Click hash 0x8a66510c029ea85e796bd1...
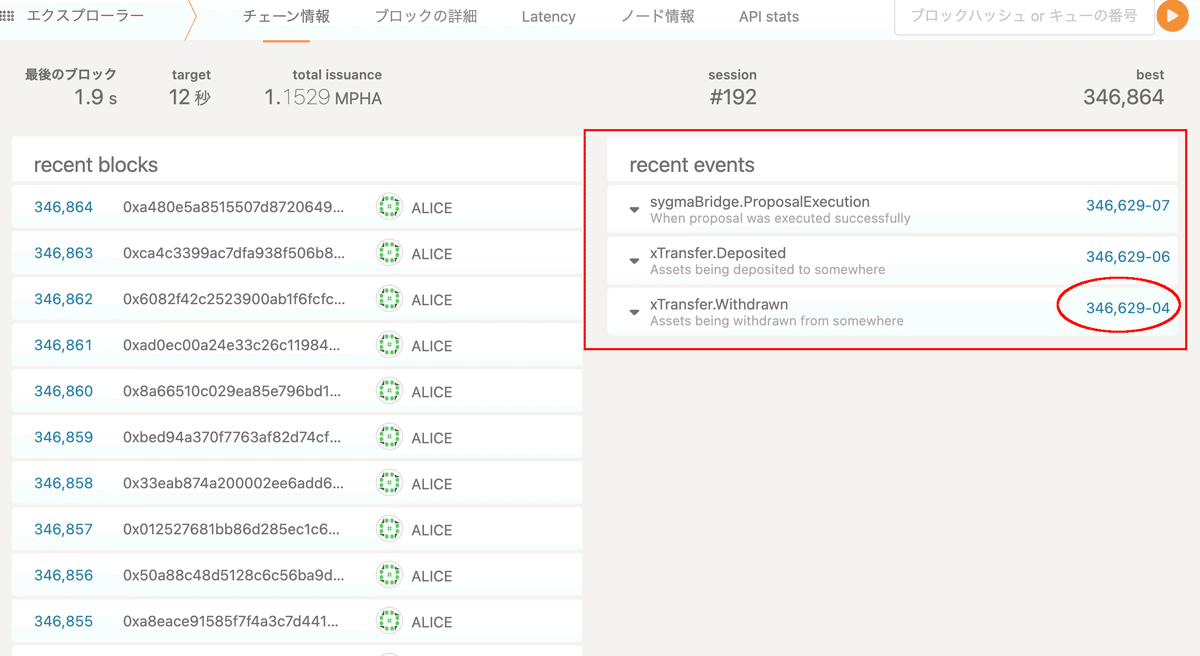1200x656 pixels. [233, 391]
